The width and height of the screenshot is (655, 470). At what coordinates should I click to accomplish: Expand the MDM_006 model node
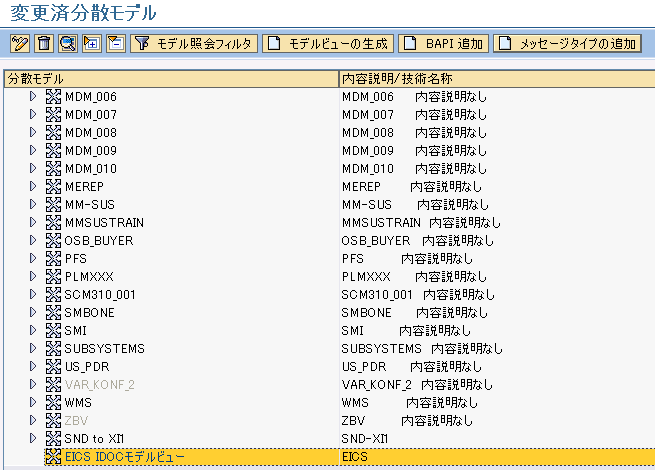coord(33,97)
